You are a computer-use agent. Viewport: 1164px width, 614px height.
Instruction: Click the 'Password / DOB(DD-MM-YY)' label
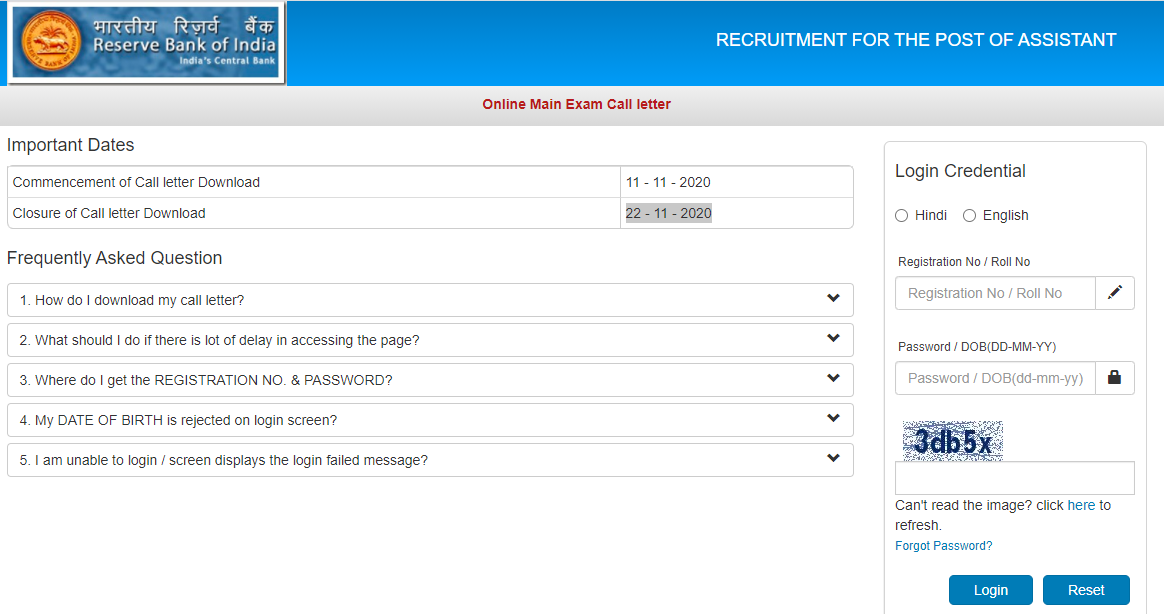pyautogui.click(x=977, y=347)
